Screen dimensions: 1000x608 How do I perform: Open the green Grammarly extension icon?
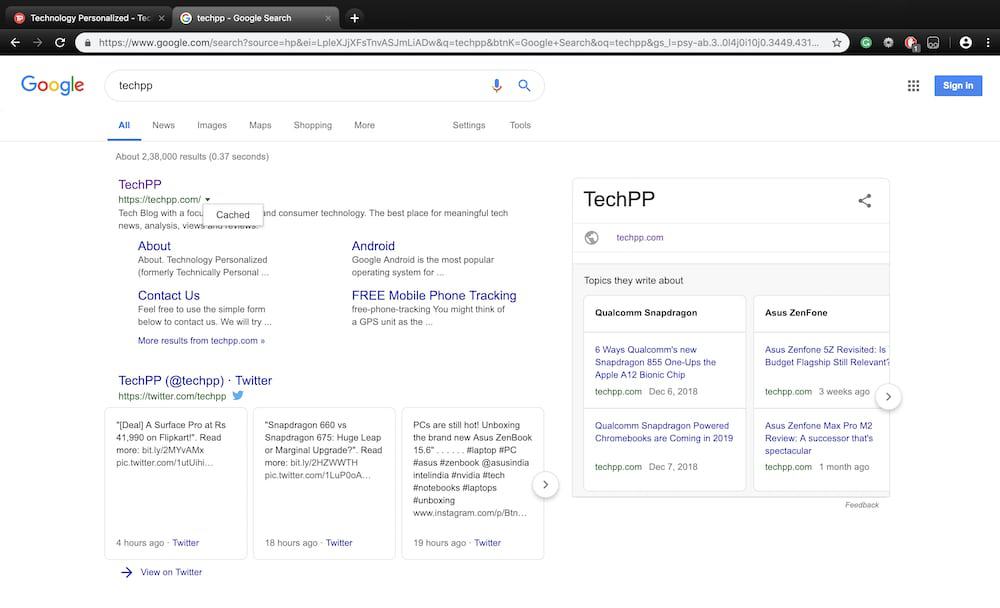[866, 43]
